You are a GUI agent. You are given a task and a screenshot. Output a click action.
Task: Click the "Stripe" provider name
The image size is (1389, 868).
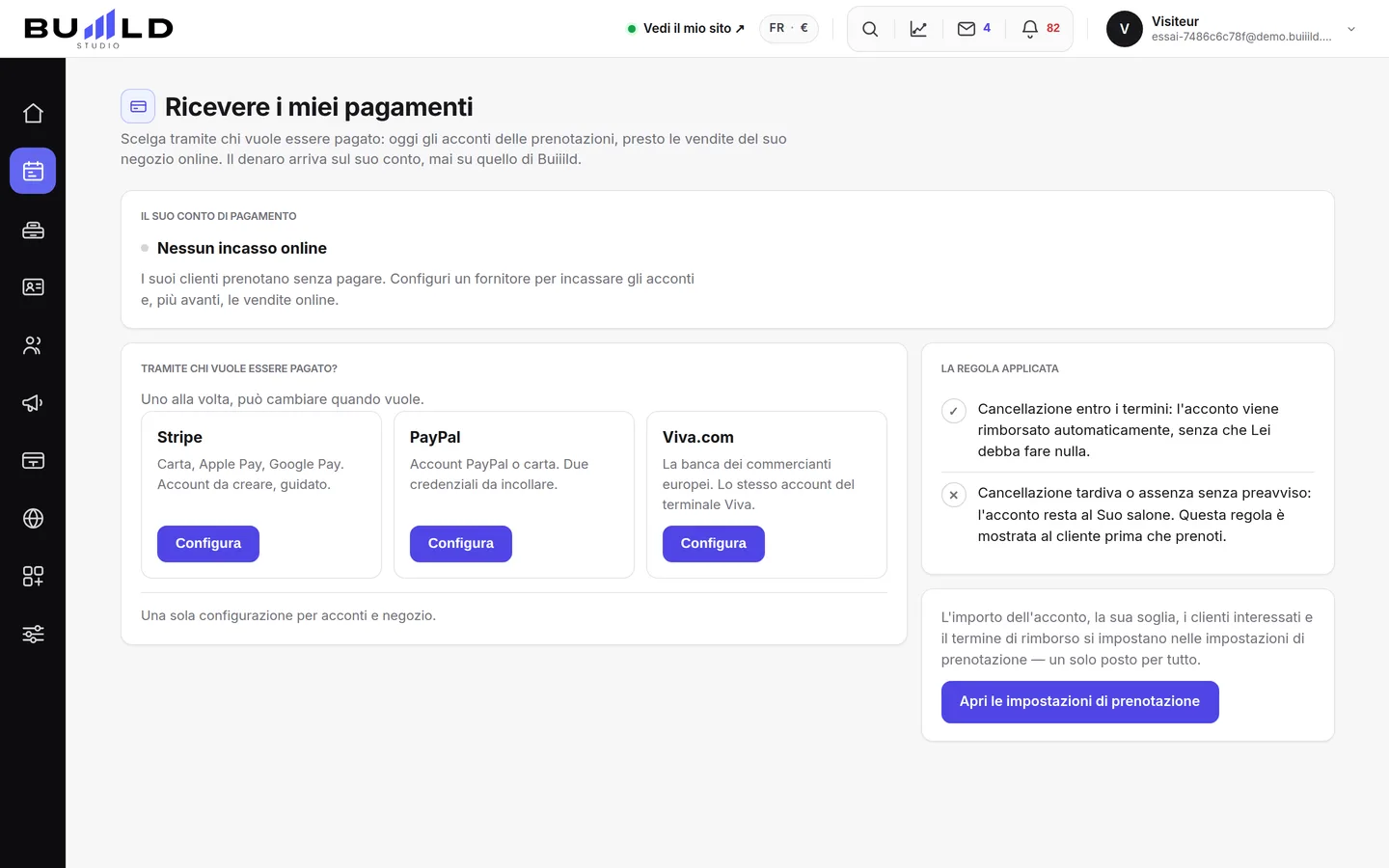[x=180, y=437]
